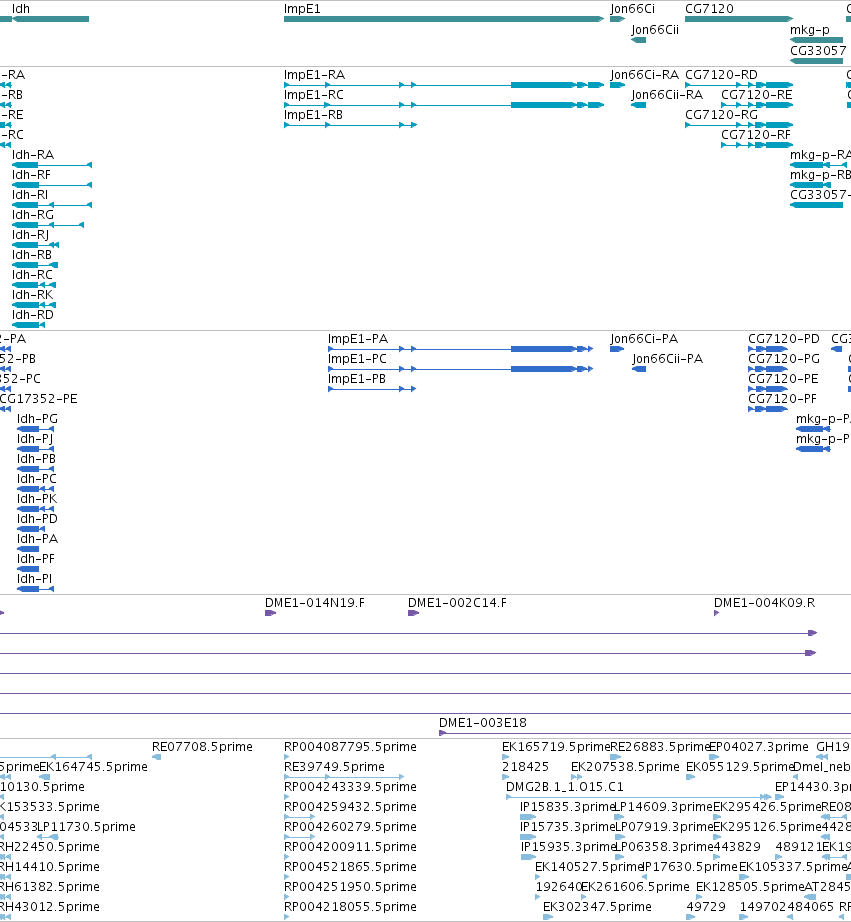
Task: Select clone DME1-003E18
Action: [x=645, y=733]
